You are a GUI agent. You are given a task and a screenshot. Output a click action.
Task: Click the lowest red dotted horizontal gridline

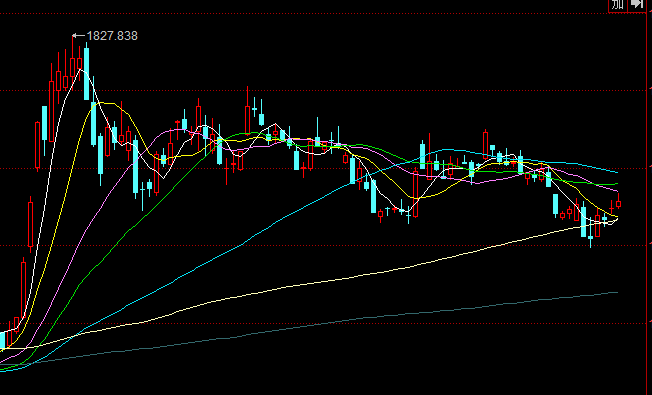(x=324, y=323)
